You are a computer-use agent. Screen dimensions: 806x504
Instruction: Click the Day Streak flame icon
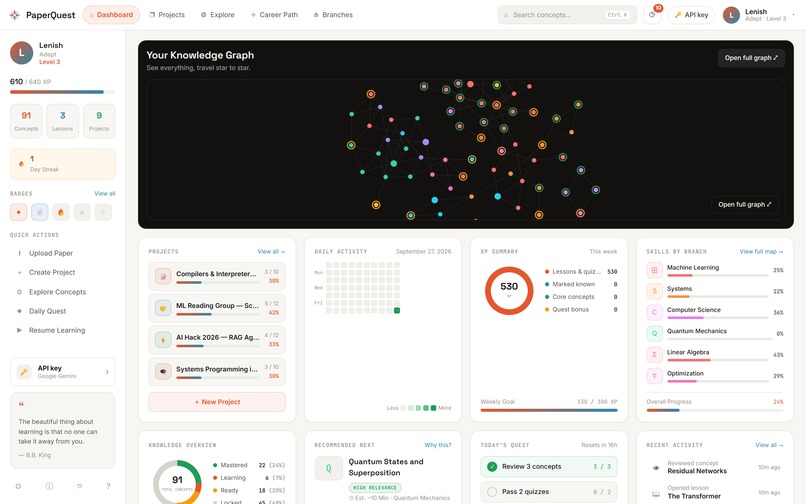(x=21, y=164)
